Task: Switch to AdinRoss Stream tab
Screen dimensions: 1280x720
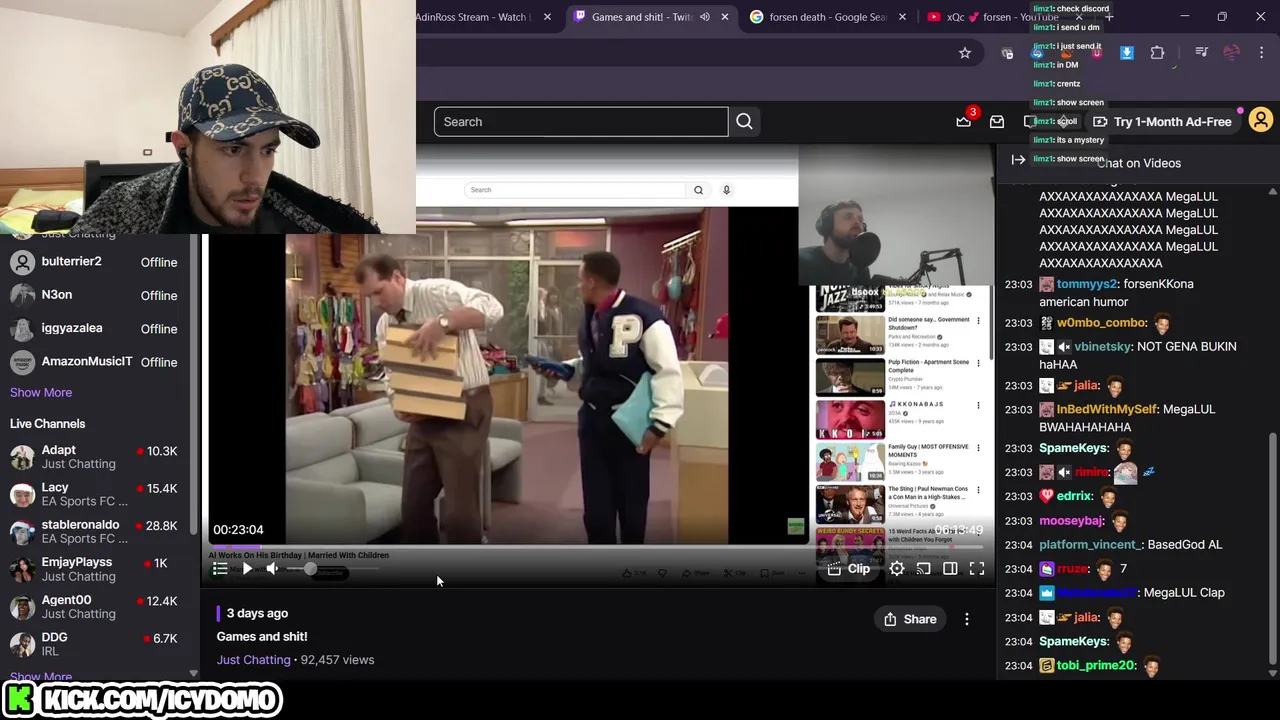Action: coord(472,17)
